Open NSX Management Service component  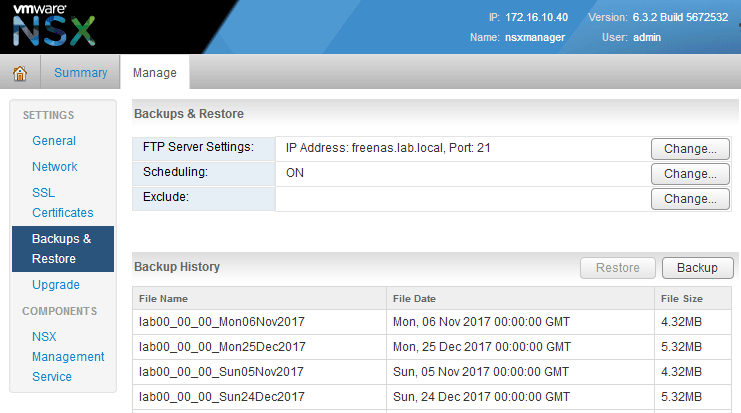[x=67, y=357]
